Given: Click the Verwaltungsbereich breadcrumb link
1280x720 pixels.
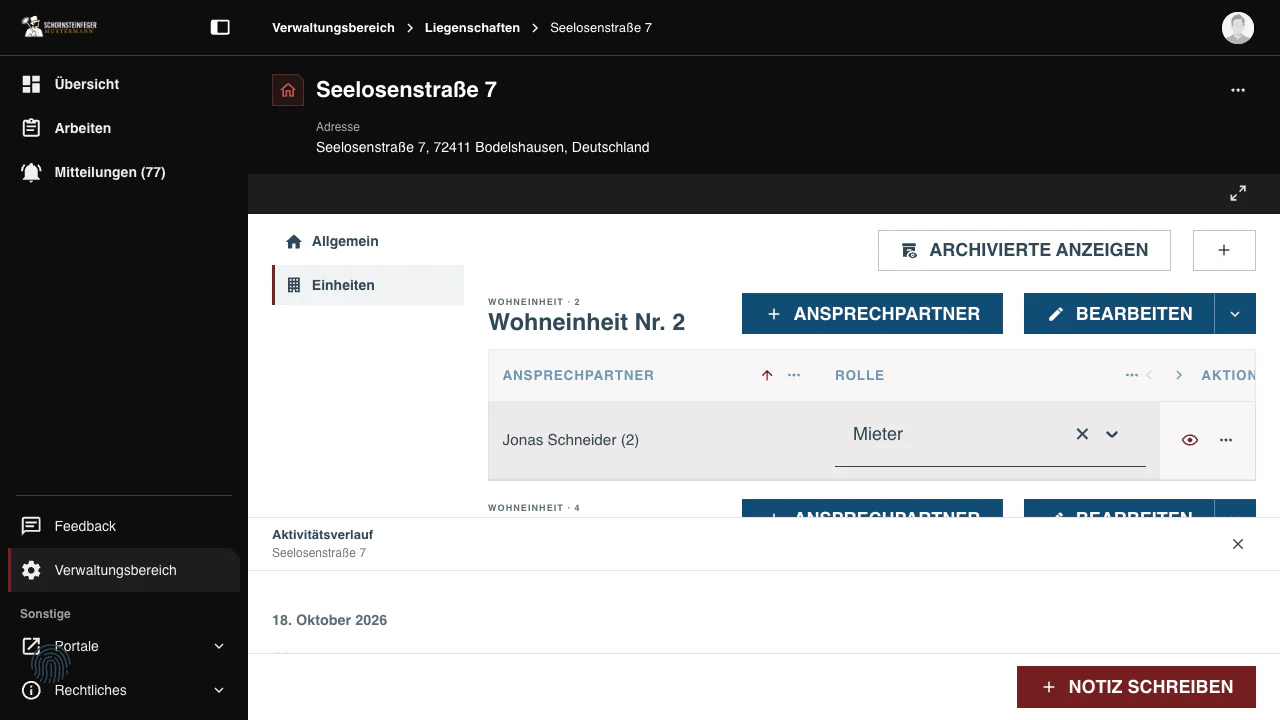Looking at the screenshot, I should [x=333, y=28].
